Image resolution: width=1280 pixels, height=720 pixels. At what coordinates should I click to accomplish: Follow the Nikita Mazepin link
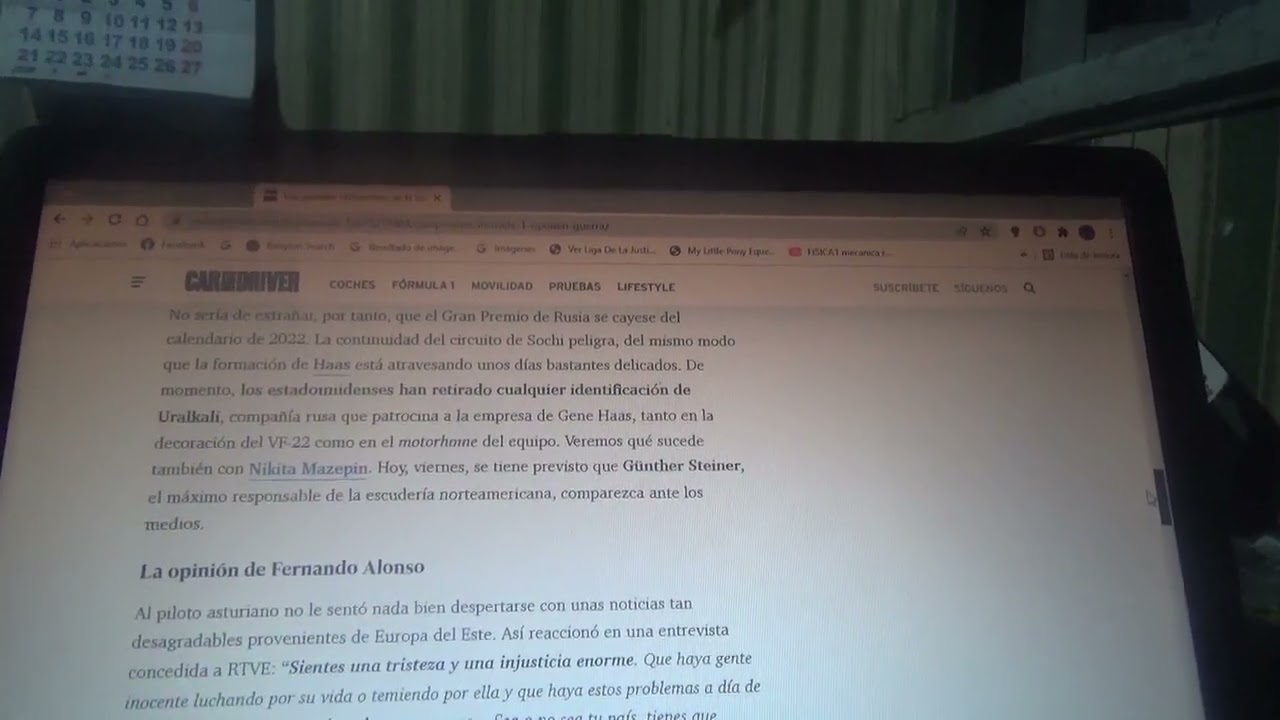click(309, 468)
